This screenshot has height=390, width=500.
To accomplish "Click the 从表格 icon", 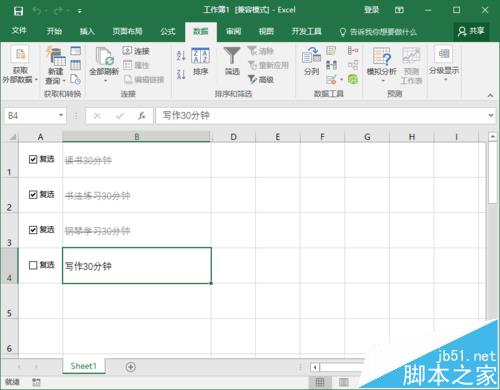I will [76, 65].
